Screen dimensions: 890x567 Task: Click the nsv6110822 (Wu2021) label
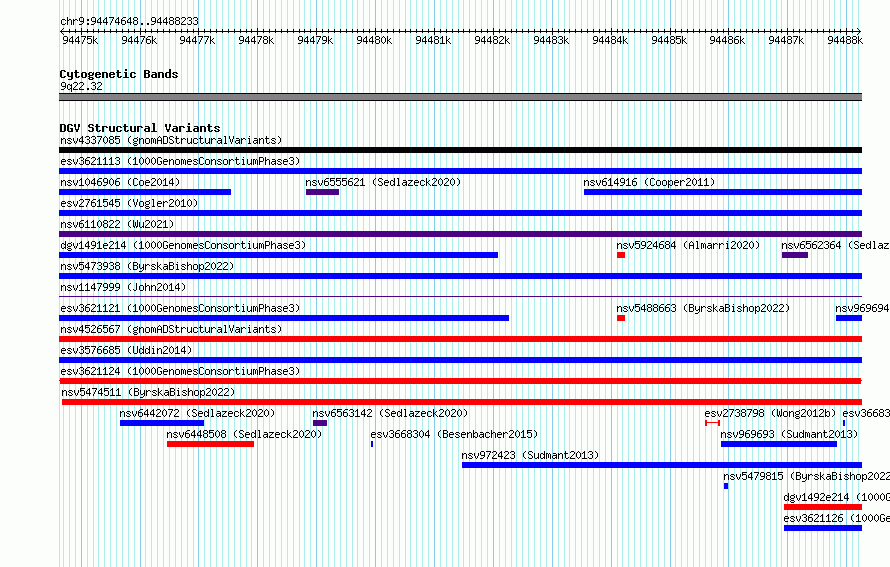tap(117, 224)
